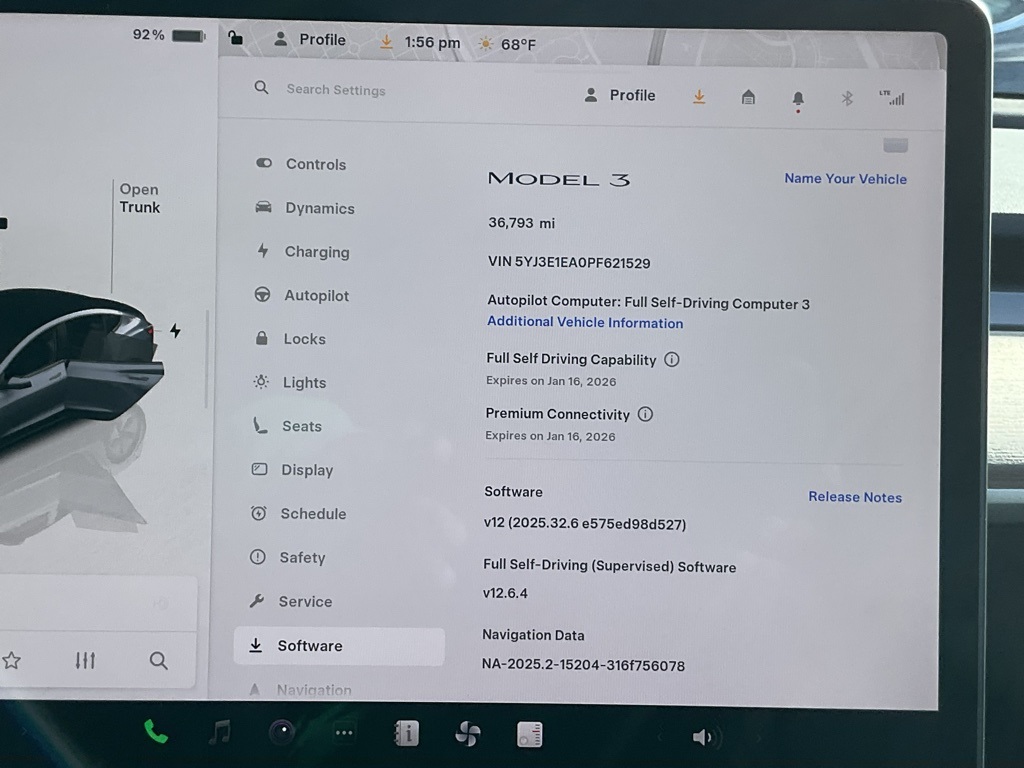This screenshot has width=1024, height=768.
Task: Open notifications bell icon
Action: tap(798, 98)
